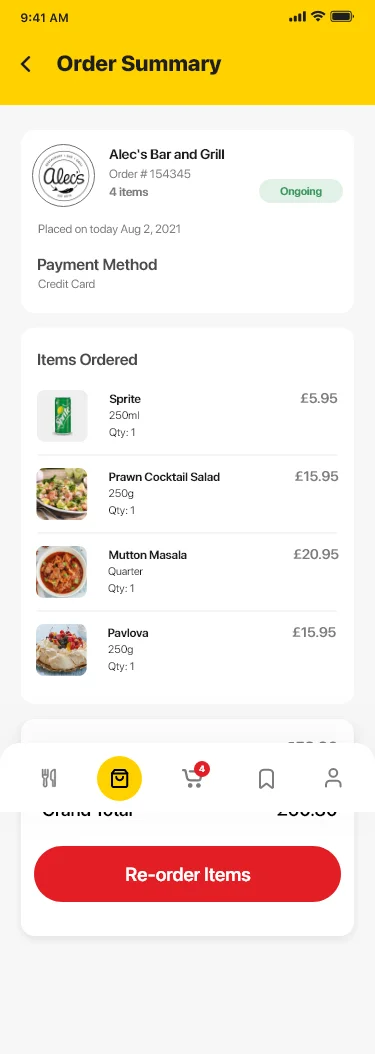Image resolution: width=375 pixels, height=1054 pixels.
Task: Tap the red cart badge showing 4
Action: tap(202, 768)
